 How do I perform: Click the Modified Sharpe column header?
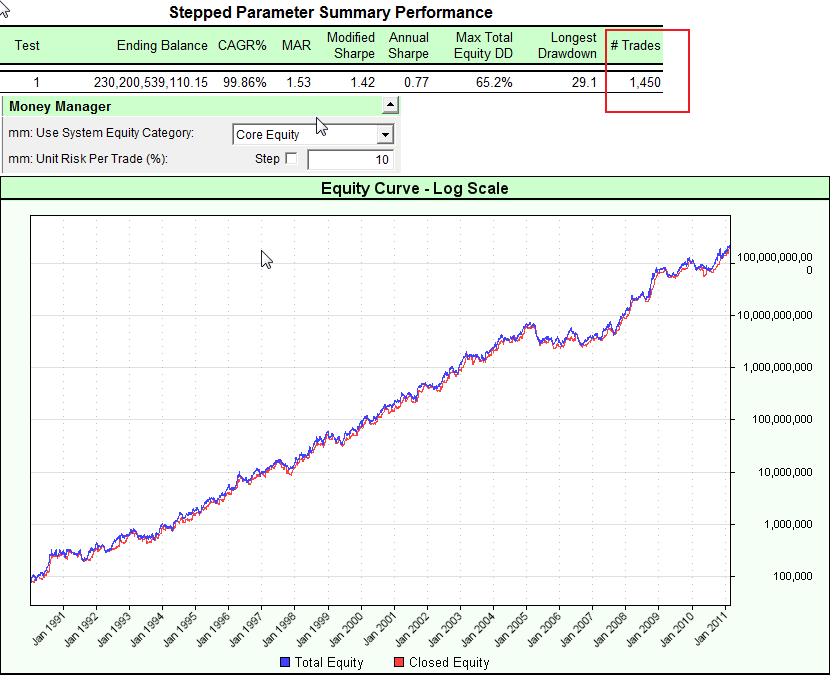pyautogui.click(x=349, y=45)
